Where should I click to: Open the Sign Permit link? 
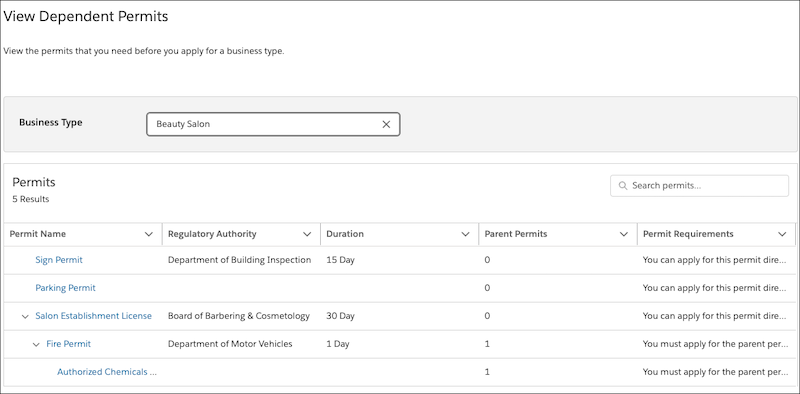click(59, 260)
